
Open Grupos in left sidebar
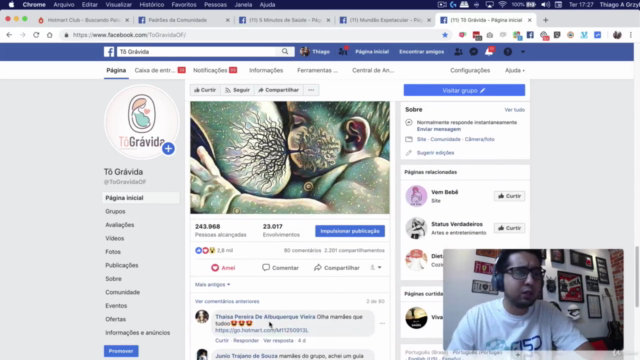coord(115,211)
